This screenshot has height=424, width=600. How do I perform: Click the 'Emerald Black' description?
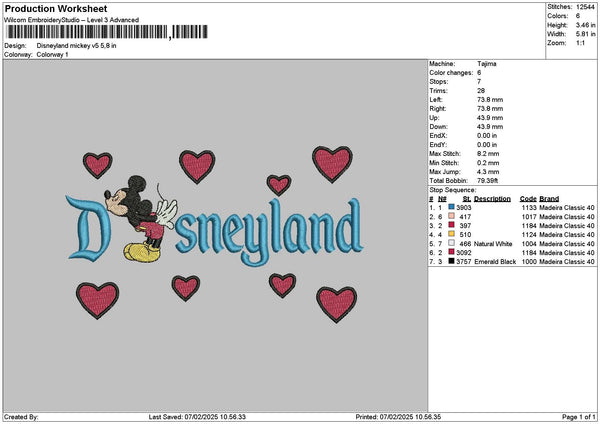pyautogui.click(x=495, y=262)
